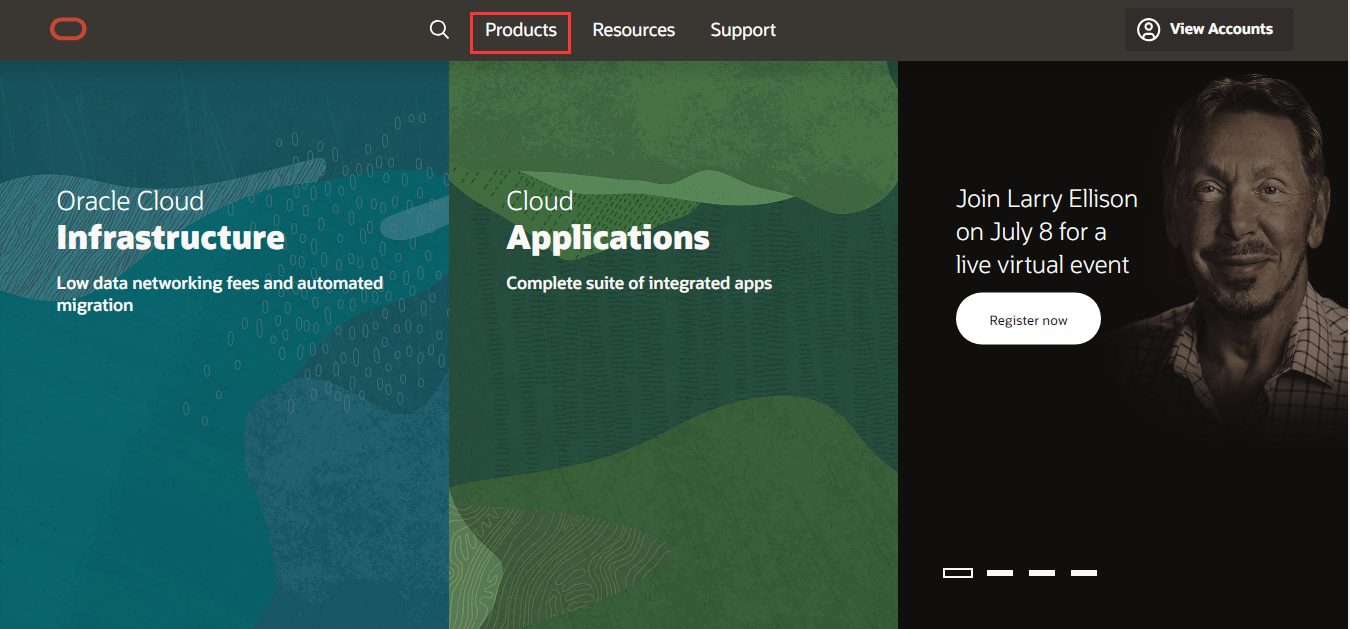
Task: Open the Resources menu
Action: pos(634,30)
